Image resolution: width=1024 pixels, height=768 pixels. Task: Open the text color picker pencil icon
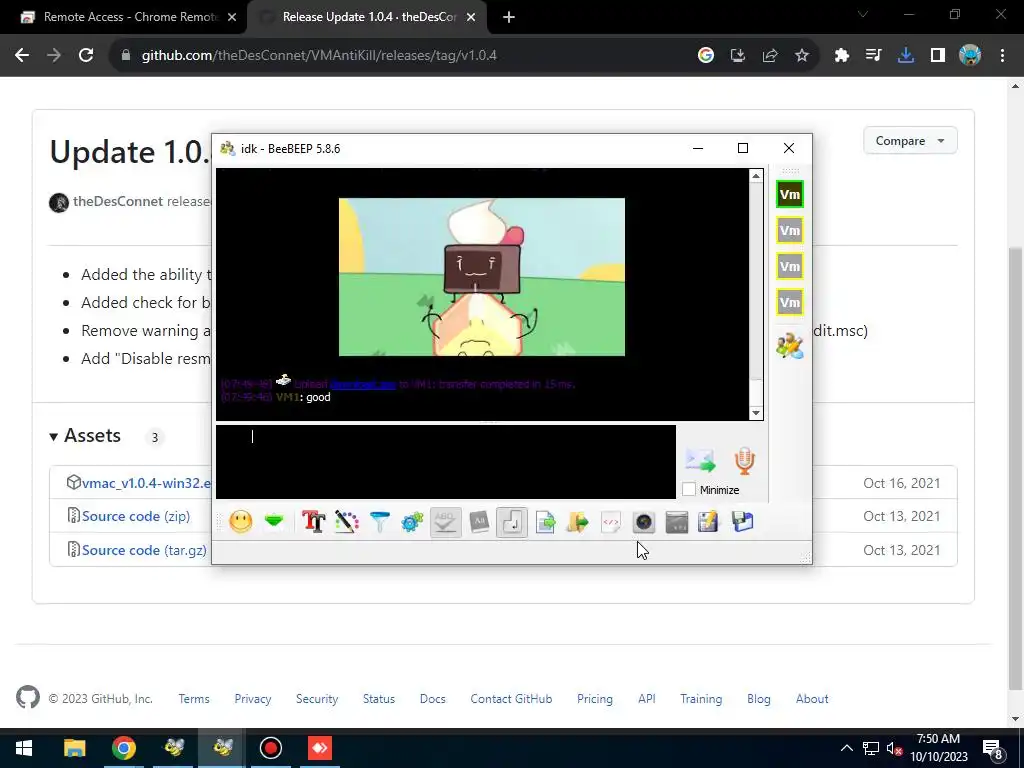[x=347, y=522]
